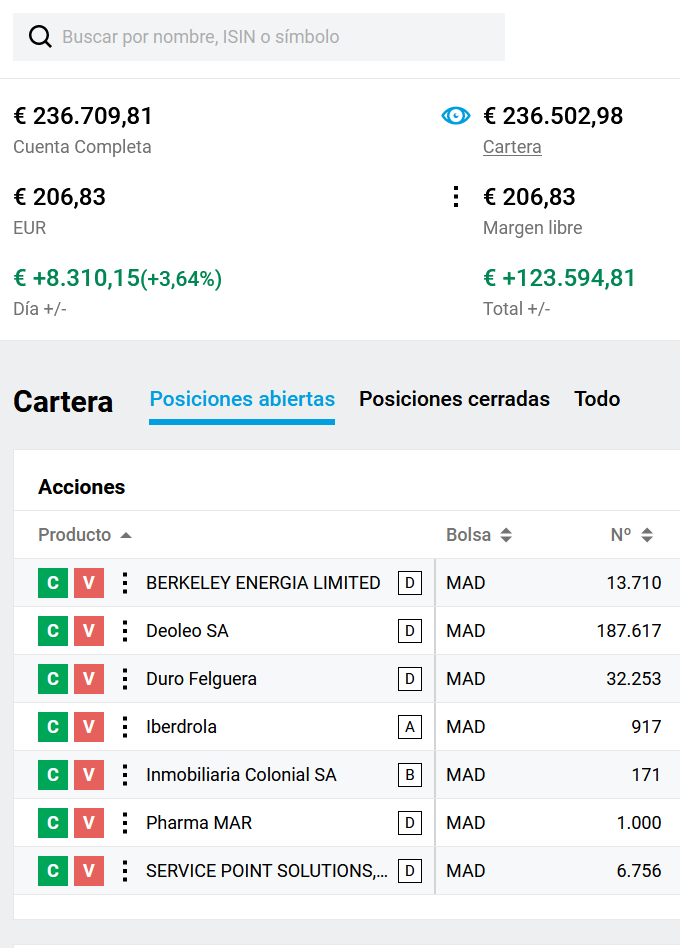Select the Todo tab
The width and height of the screenshot is (680, 948).
[597, 399]
